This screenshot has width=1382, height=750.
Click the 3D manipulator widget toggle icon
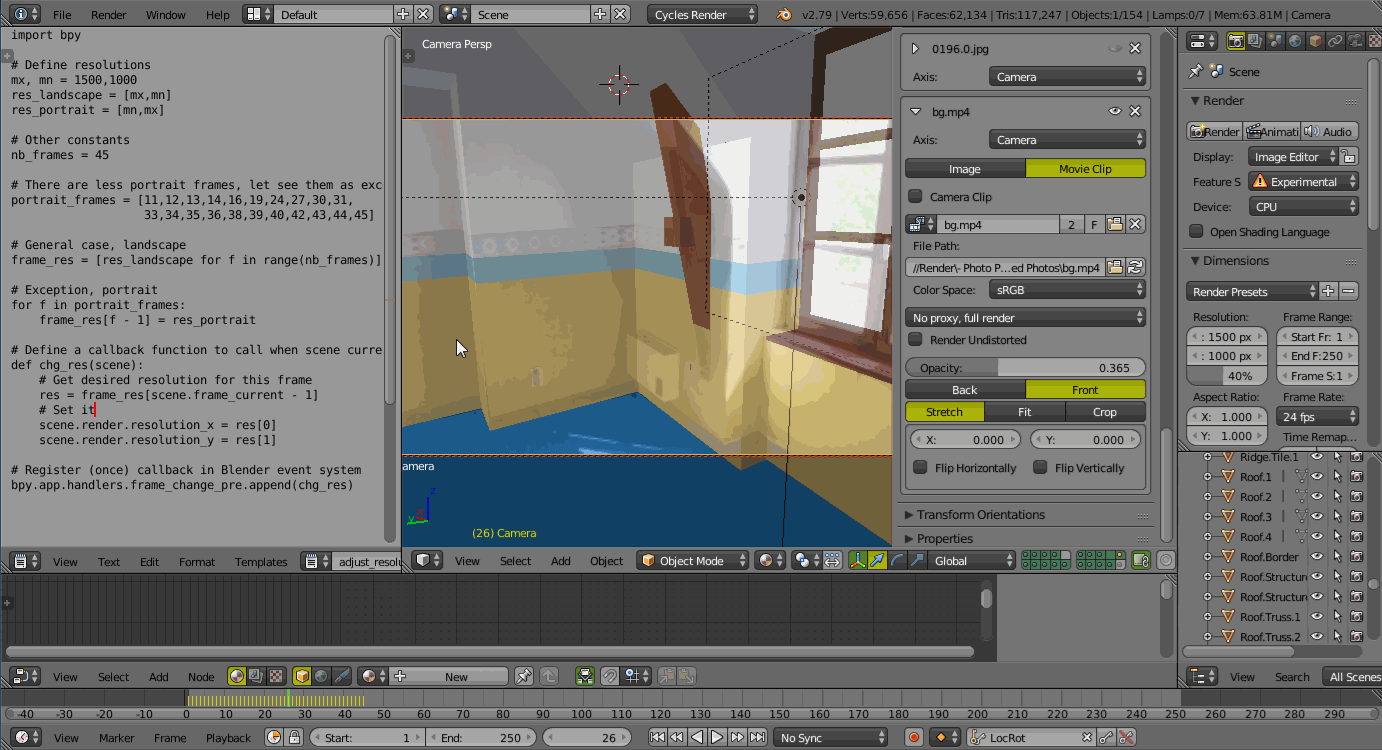[858, 560]
